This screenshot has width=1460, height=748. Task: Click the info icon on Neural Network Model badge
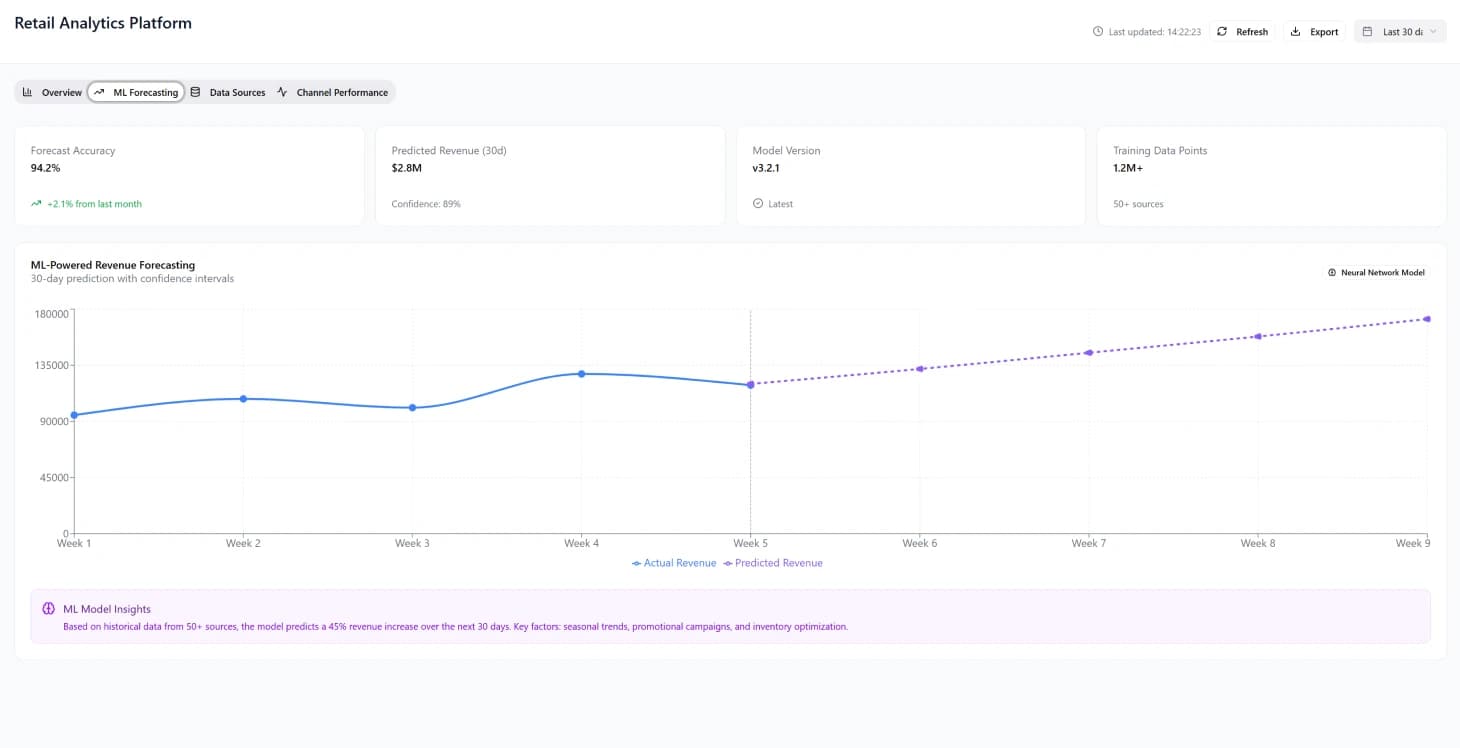pyautogui.click(x=1331, y=271)
